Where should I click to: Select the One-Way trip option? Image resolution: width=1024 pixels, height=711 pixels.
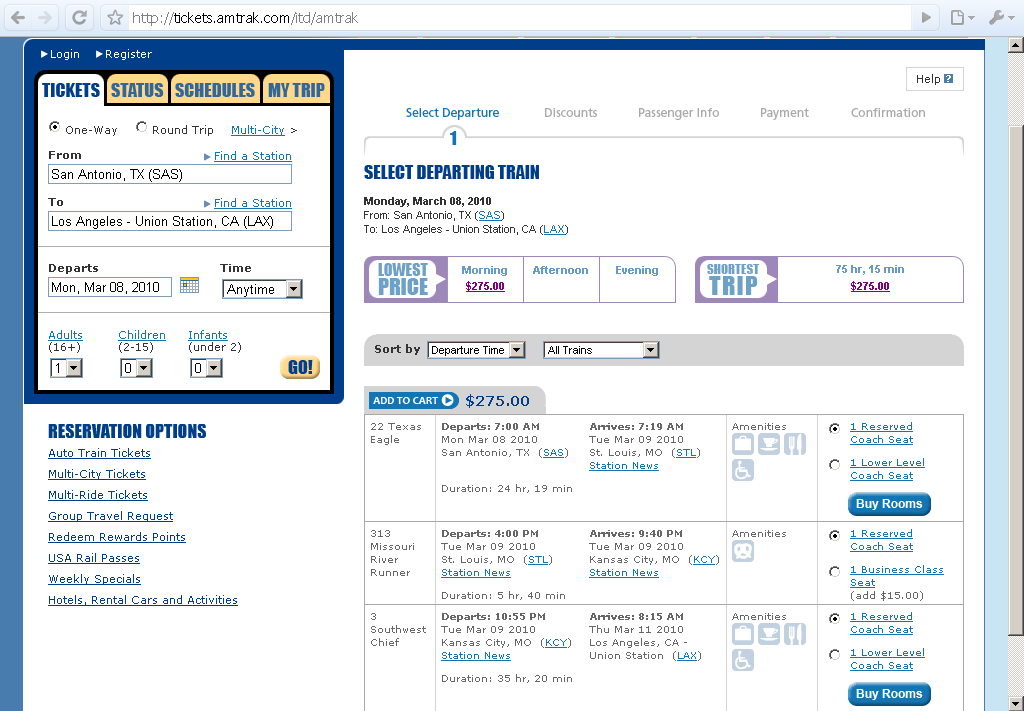55,127
